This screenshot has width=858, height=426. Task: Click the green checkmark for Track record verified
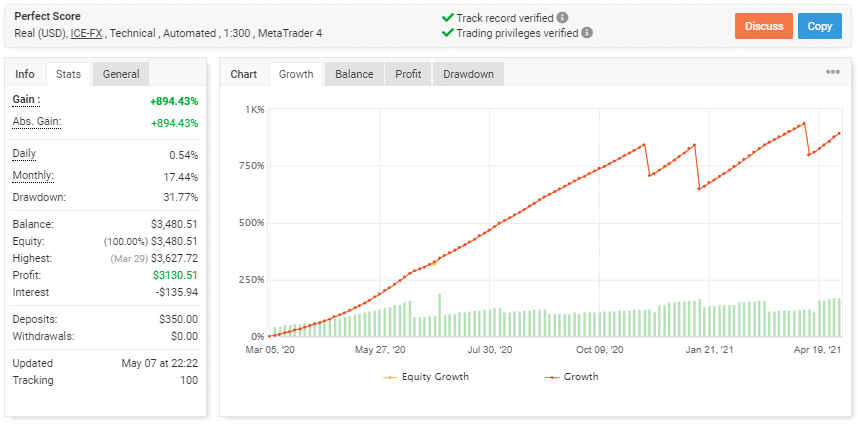[447, 17]
